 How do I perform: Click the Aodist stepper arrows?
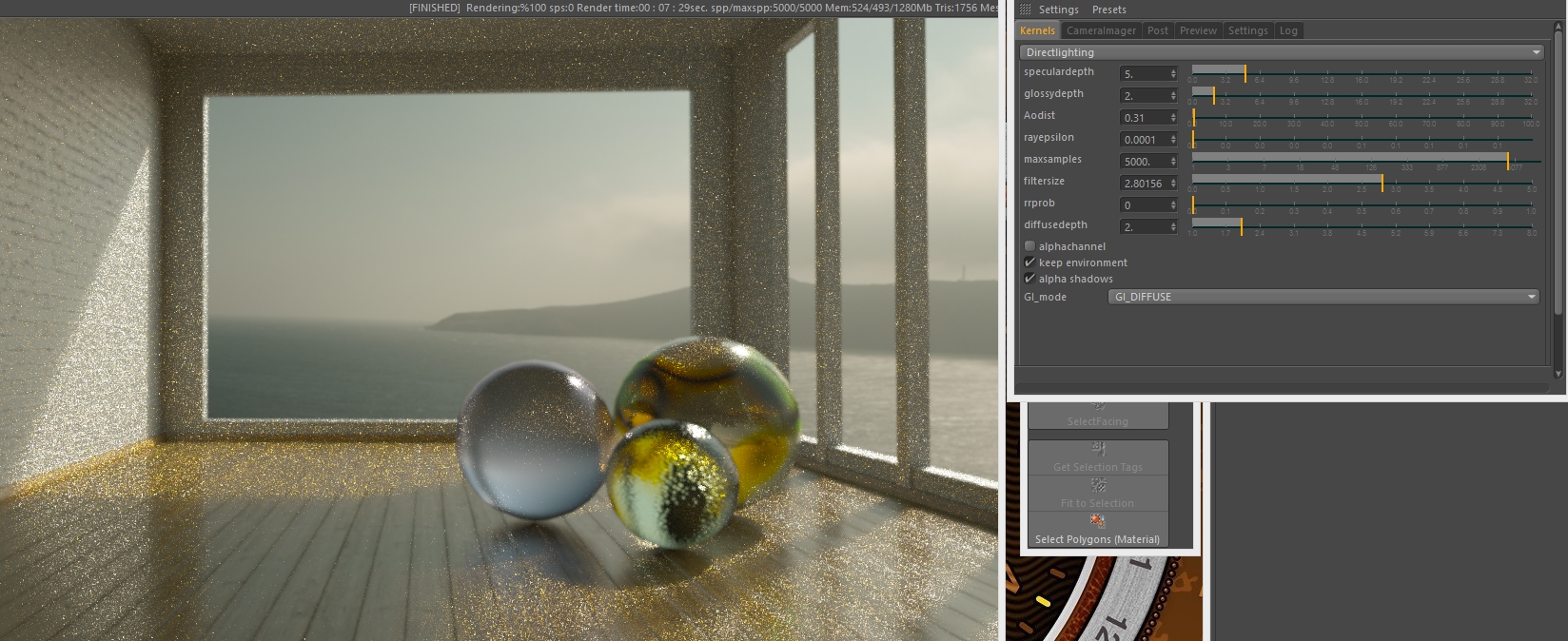[x=1173, y=117]
